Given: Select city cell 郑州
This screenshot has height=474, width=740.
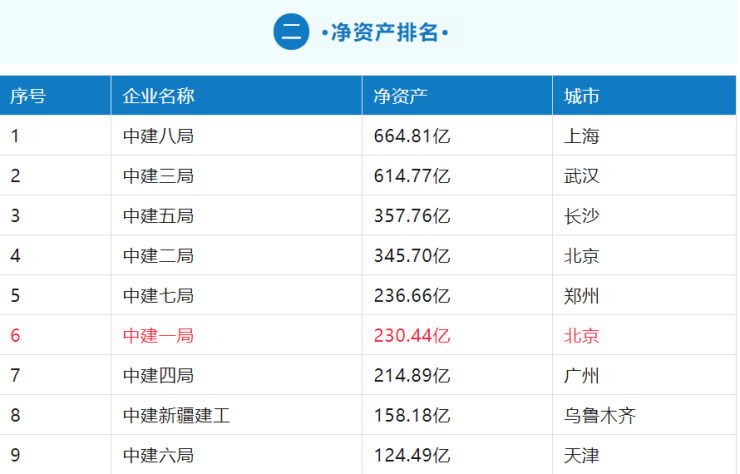Looking at the screenshot, I should click(581, 296).
